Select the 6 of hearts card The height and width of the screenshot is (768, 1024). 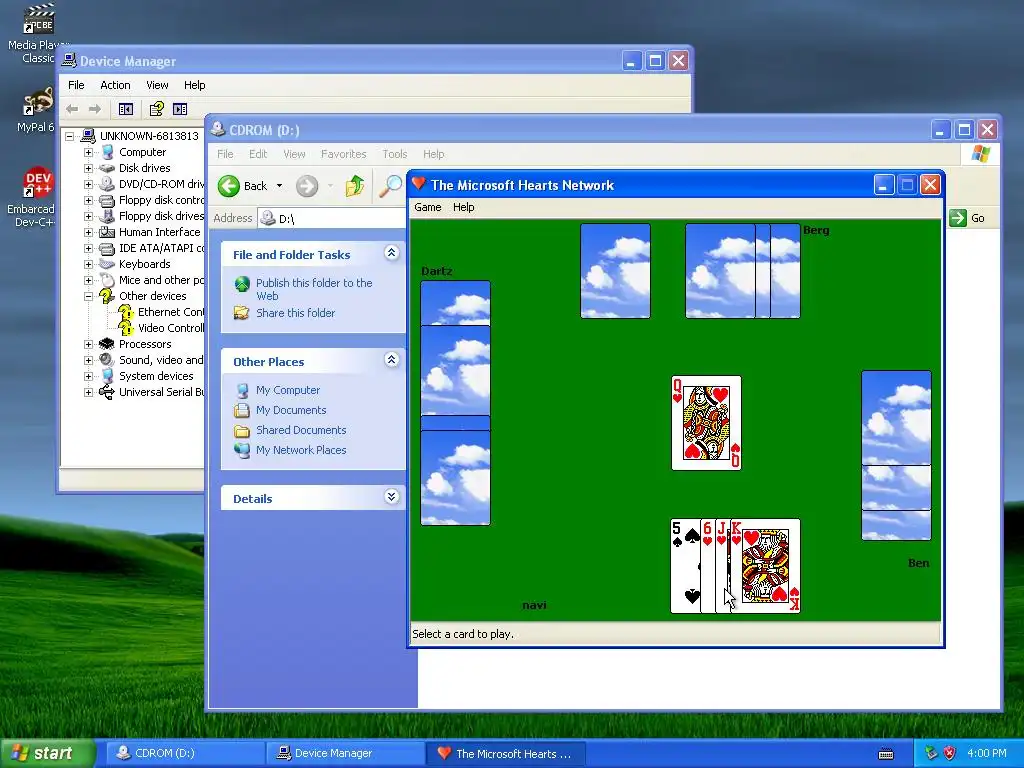click(x=708, y=566)
